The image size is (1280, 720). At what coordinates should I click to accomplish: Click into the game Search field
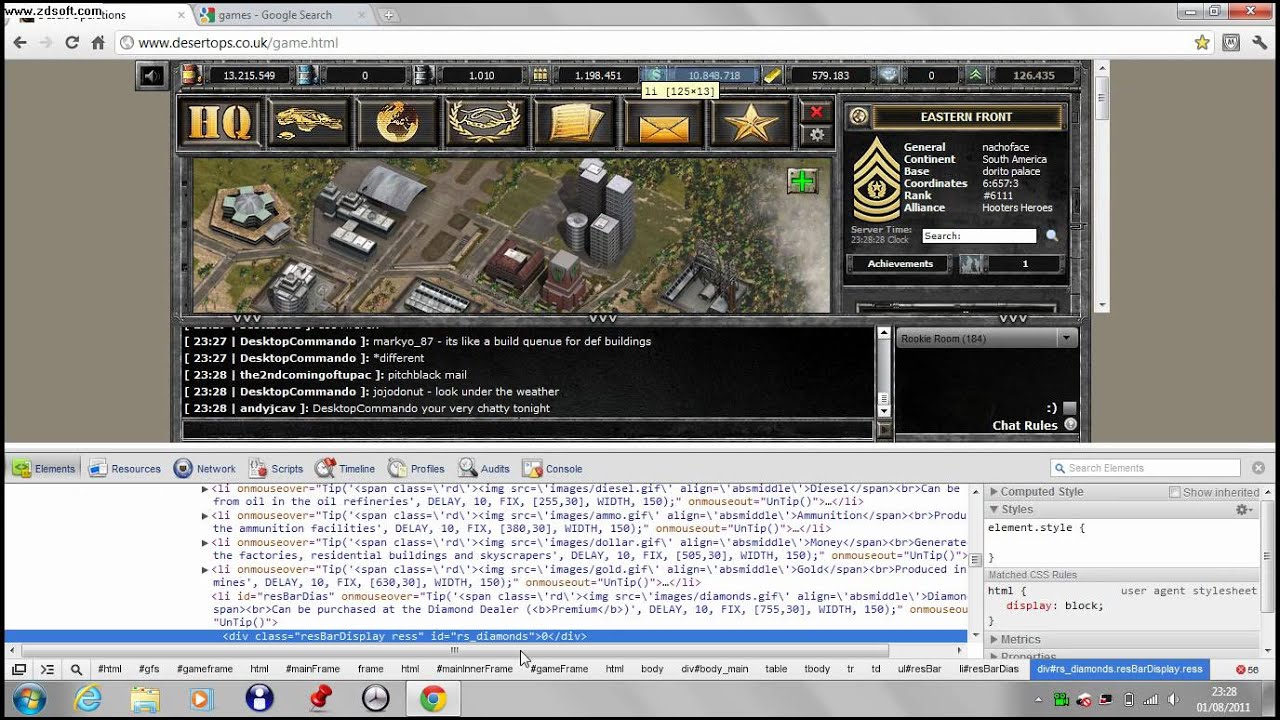click(979, 236)
